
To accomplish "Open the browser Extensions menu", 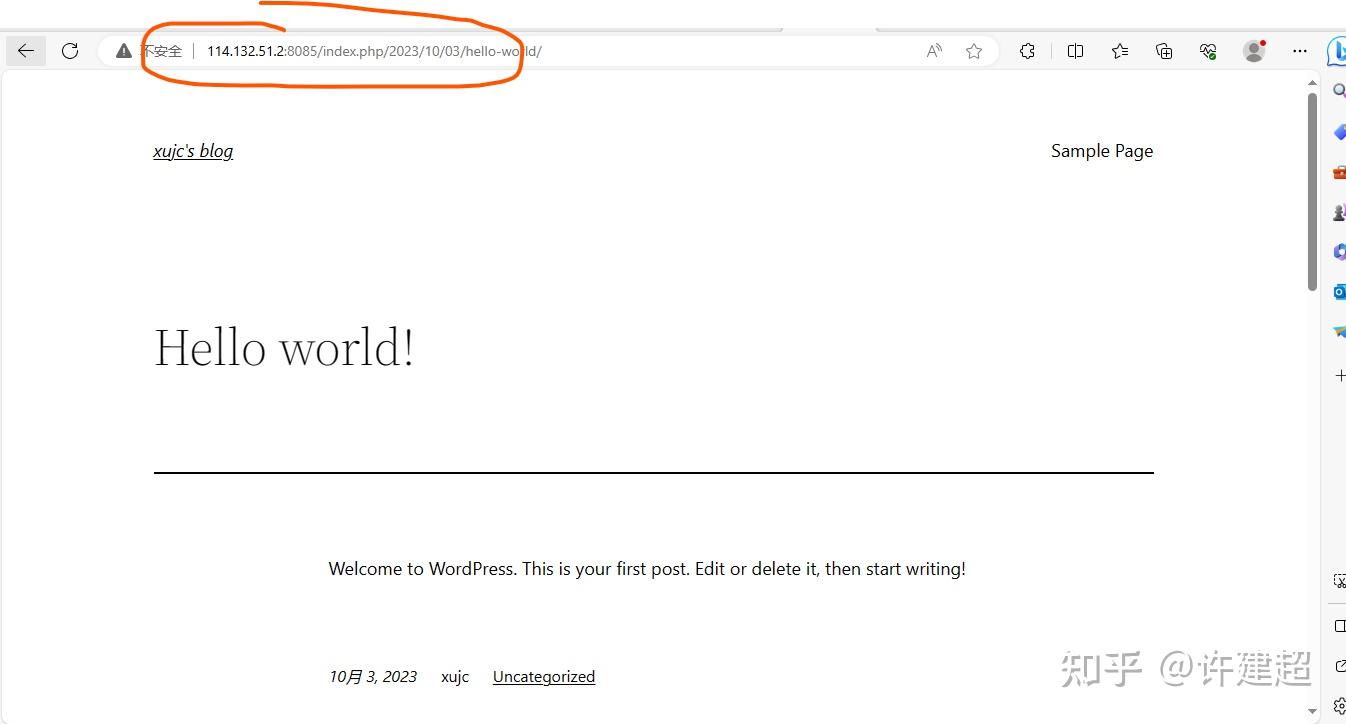I will (x=1027, y=51).
